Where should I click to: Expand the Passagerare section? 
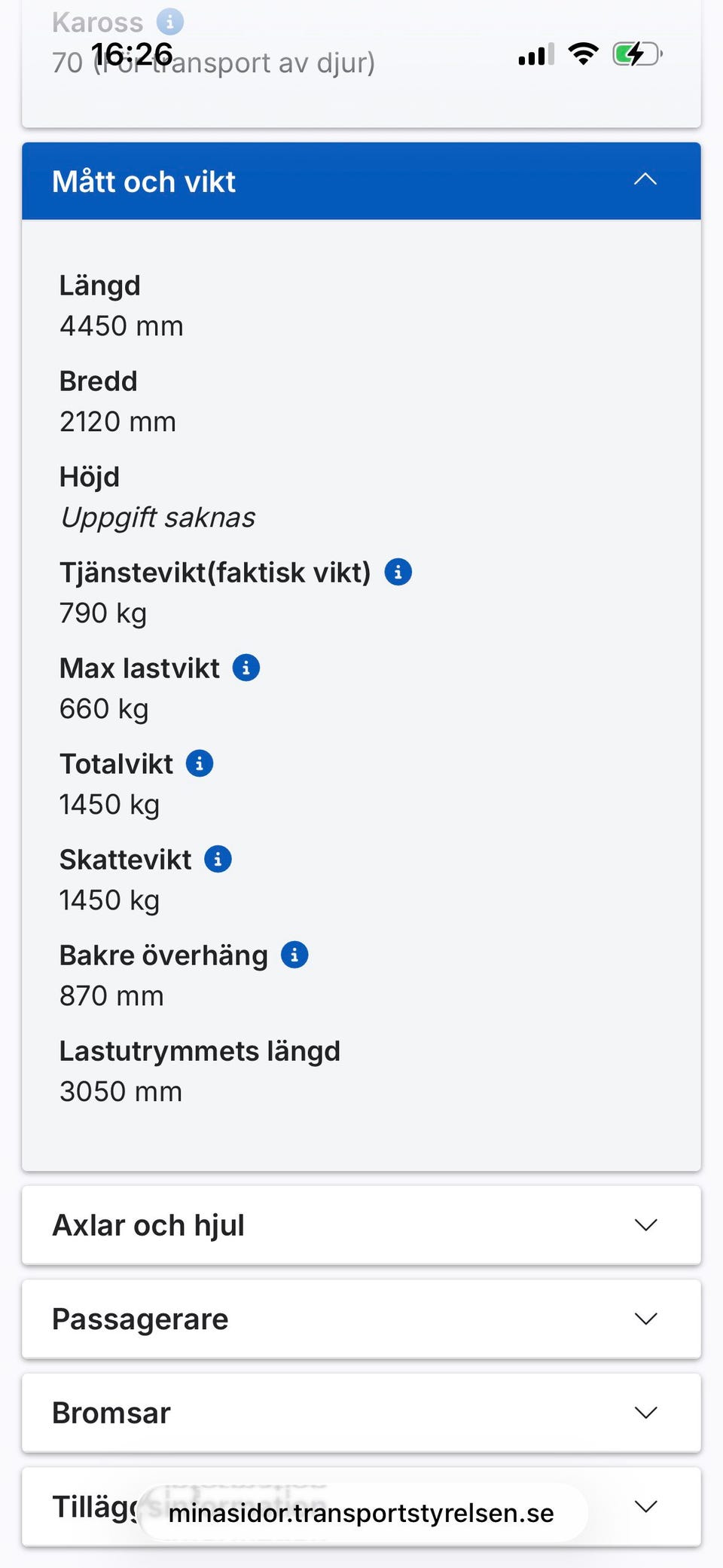coord(645,1319)
